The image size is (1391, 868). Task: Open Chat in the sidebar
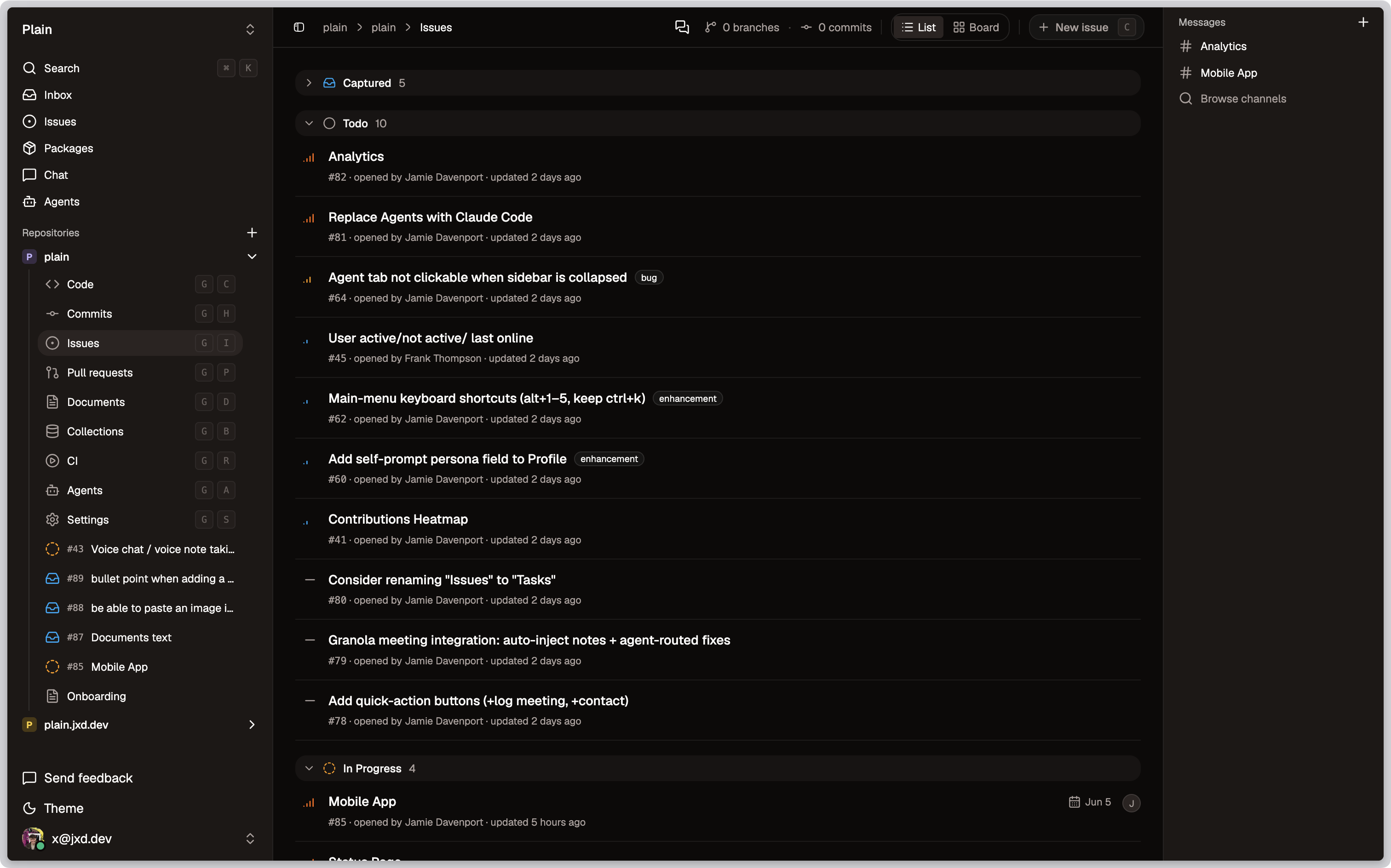pos(139,175)
